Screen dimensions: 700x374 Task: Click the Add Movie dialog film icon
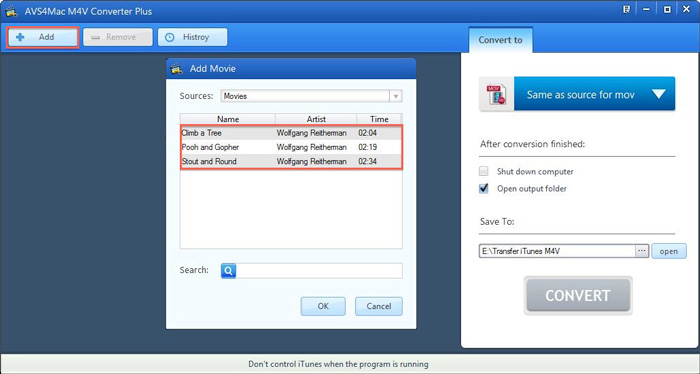pos(177,69)
